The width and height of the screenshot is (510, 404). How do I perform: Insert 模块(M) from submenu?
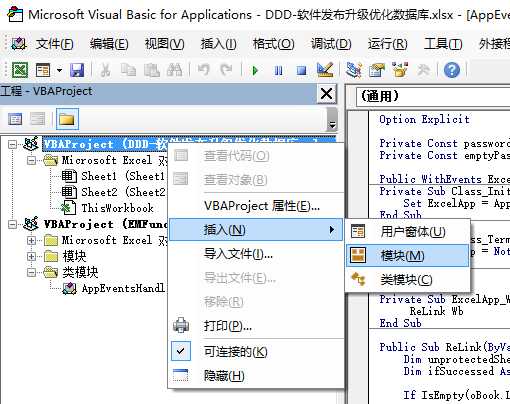407,256
